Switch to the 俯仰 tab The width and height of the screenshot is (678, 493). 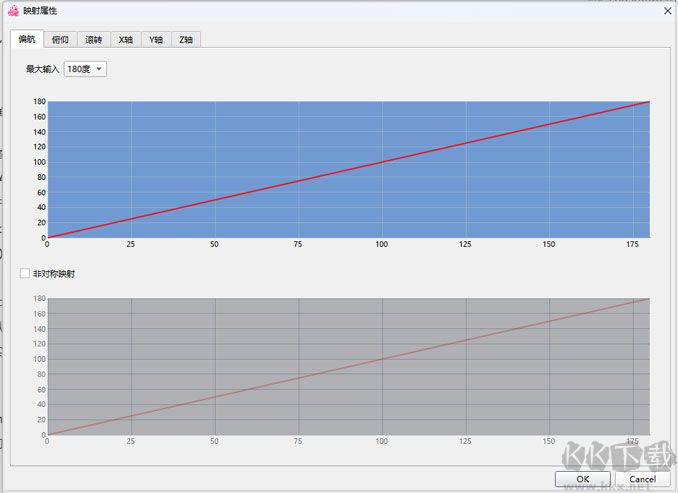[x=60, y=39]
